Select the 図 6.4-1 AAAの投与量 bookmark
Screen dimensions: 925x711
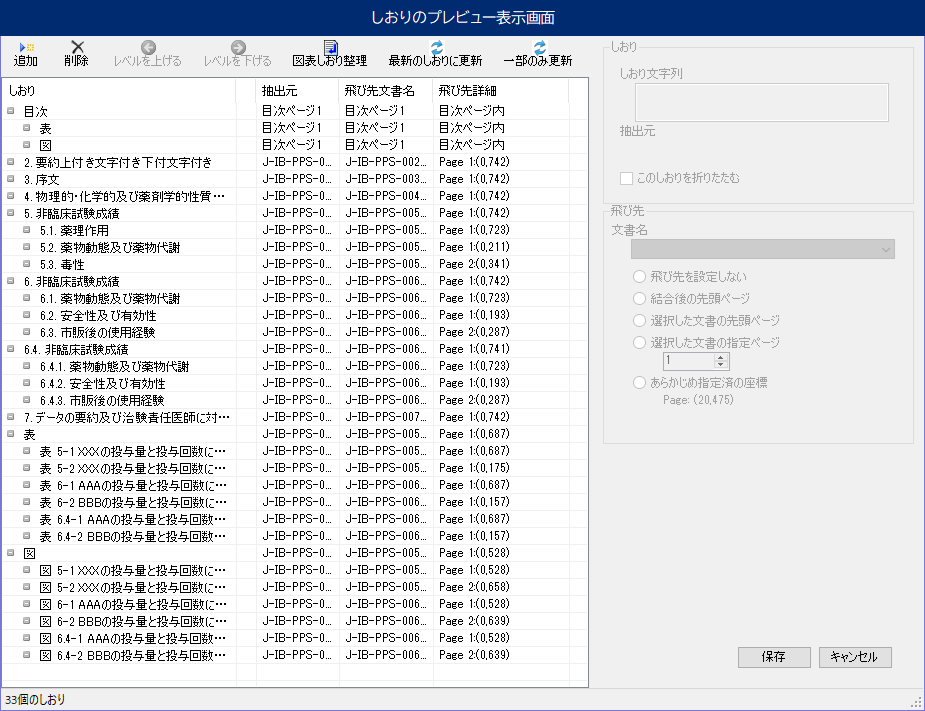tap(133, 638)
